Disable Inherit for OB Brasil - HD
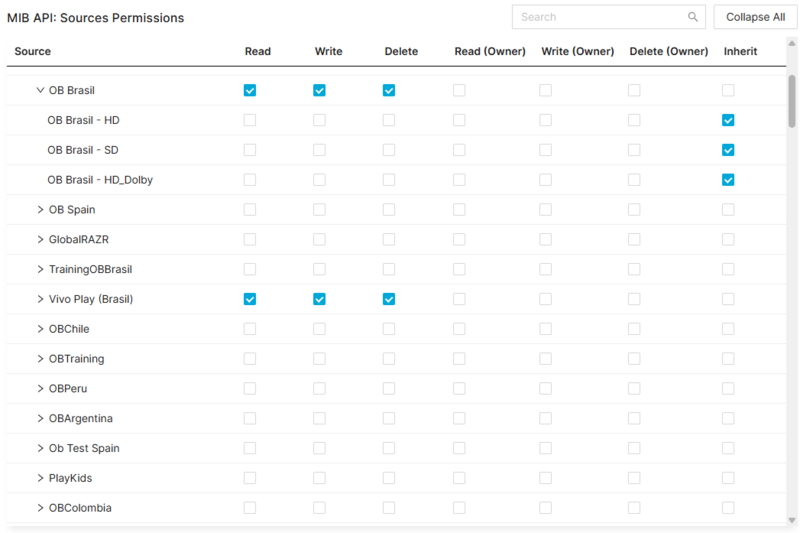Screen dimensions: 800x533 point(728,120)
